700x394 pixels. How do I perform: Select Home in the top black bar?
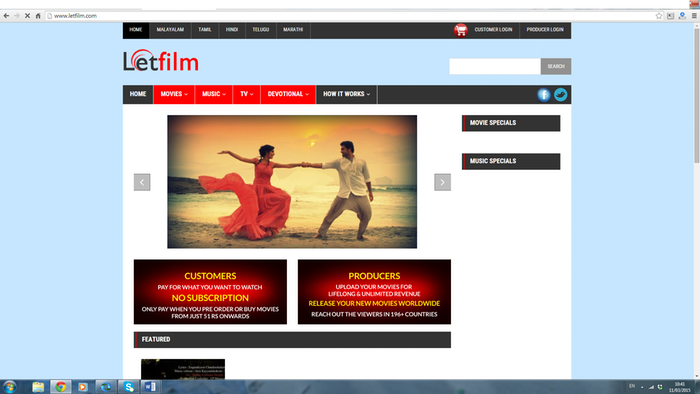tap(136, 30)
